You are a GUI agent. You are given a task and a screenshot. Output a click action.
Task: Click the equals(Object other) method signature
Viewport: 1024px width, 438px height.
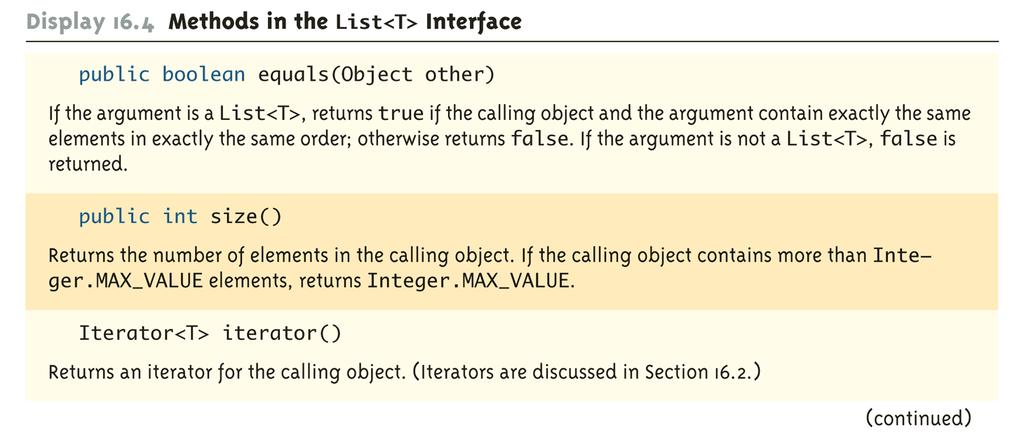(376, 75)
